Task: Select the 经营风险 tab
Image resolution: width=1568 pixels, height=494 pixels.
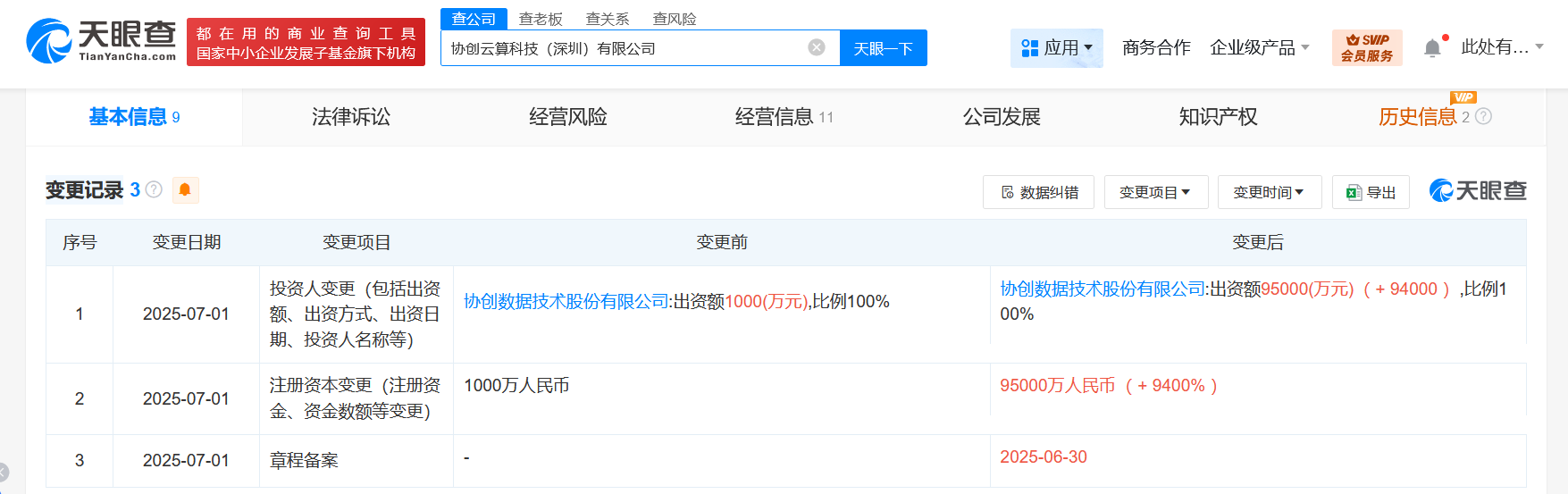Action: [568, 117]
